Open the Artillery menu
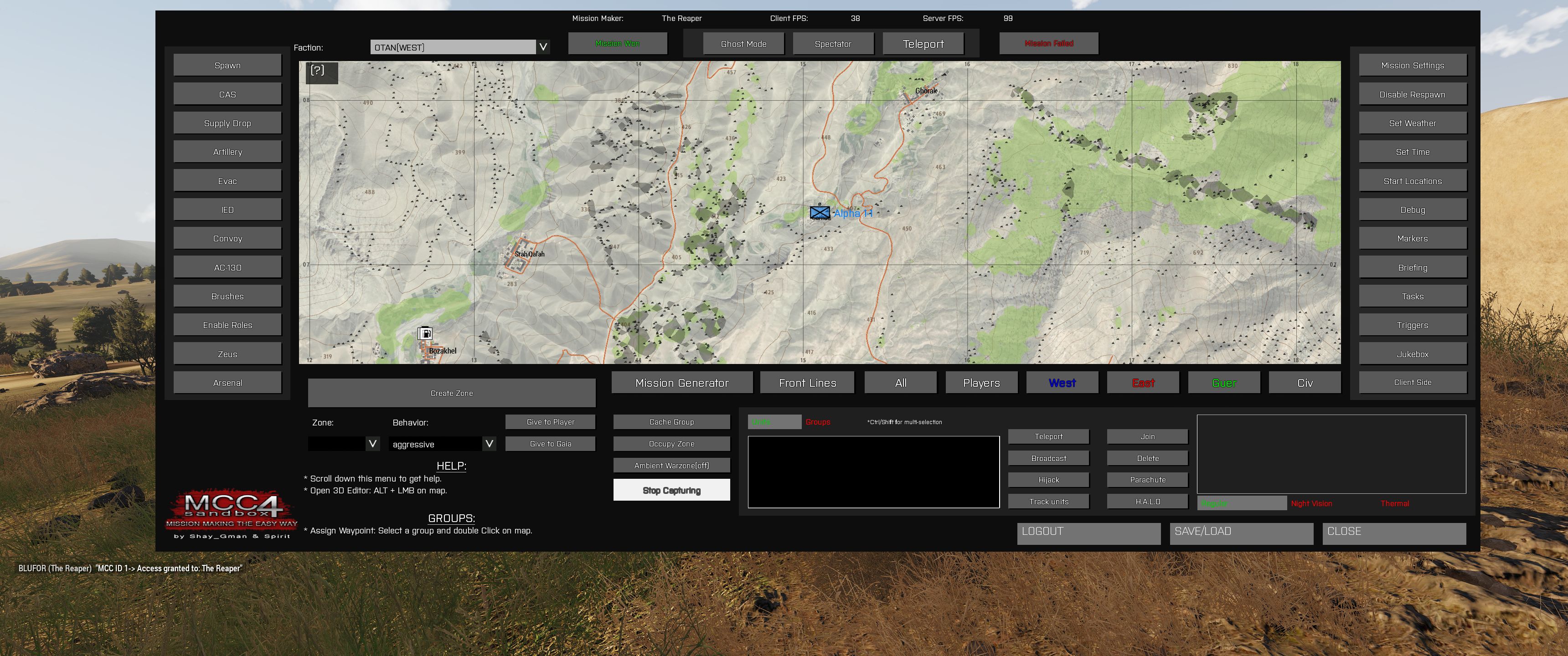1568x656 pixels. pyautogui.click(x=227, y=152)
